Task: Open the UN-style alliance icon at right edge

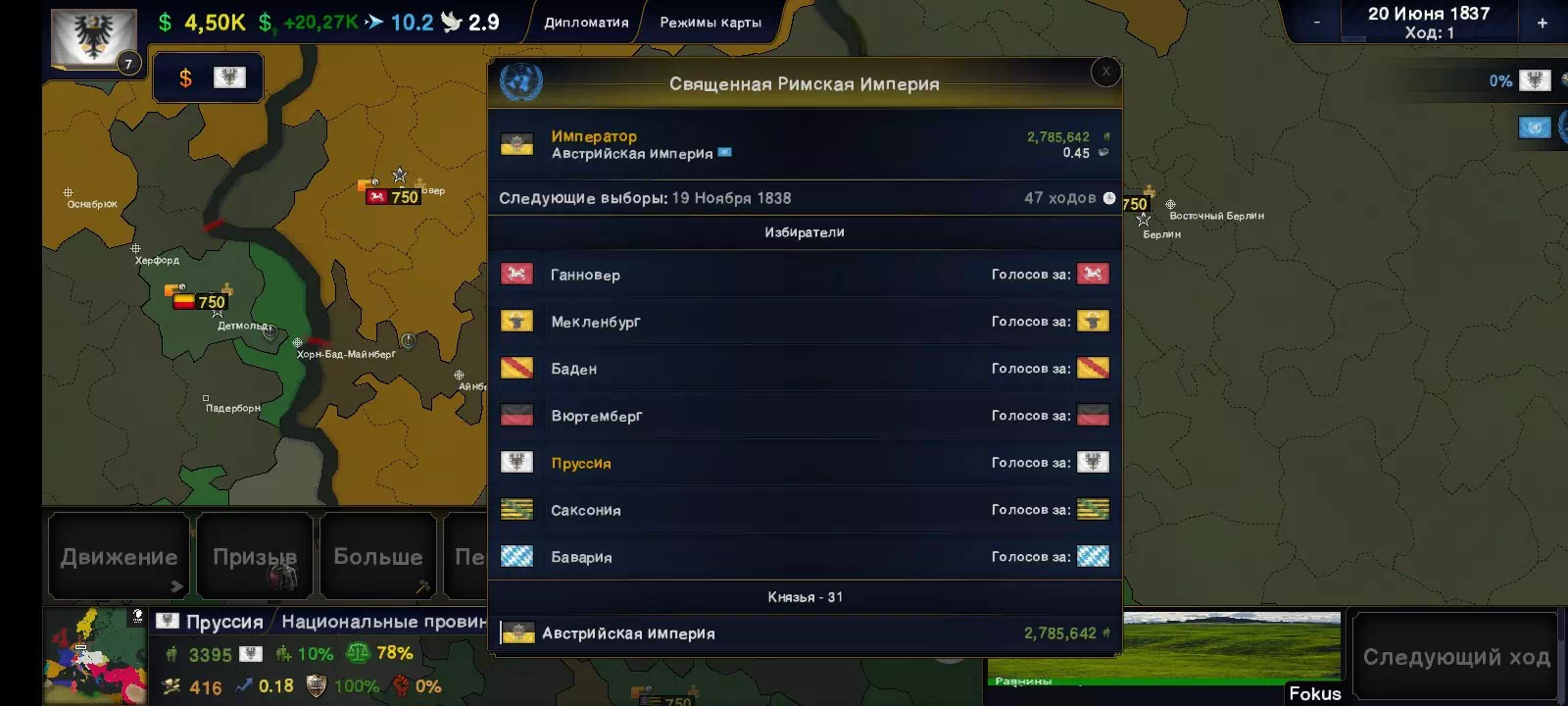Action: pyautogui.click(x=1535, y=127)
